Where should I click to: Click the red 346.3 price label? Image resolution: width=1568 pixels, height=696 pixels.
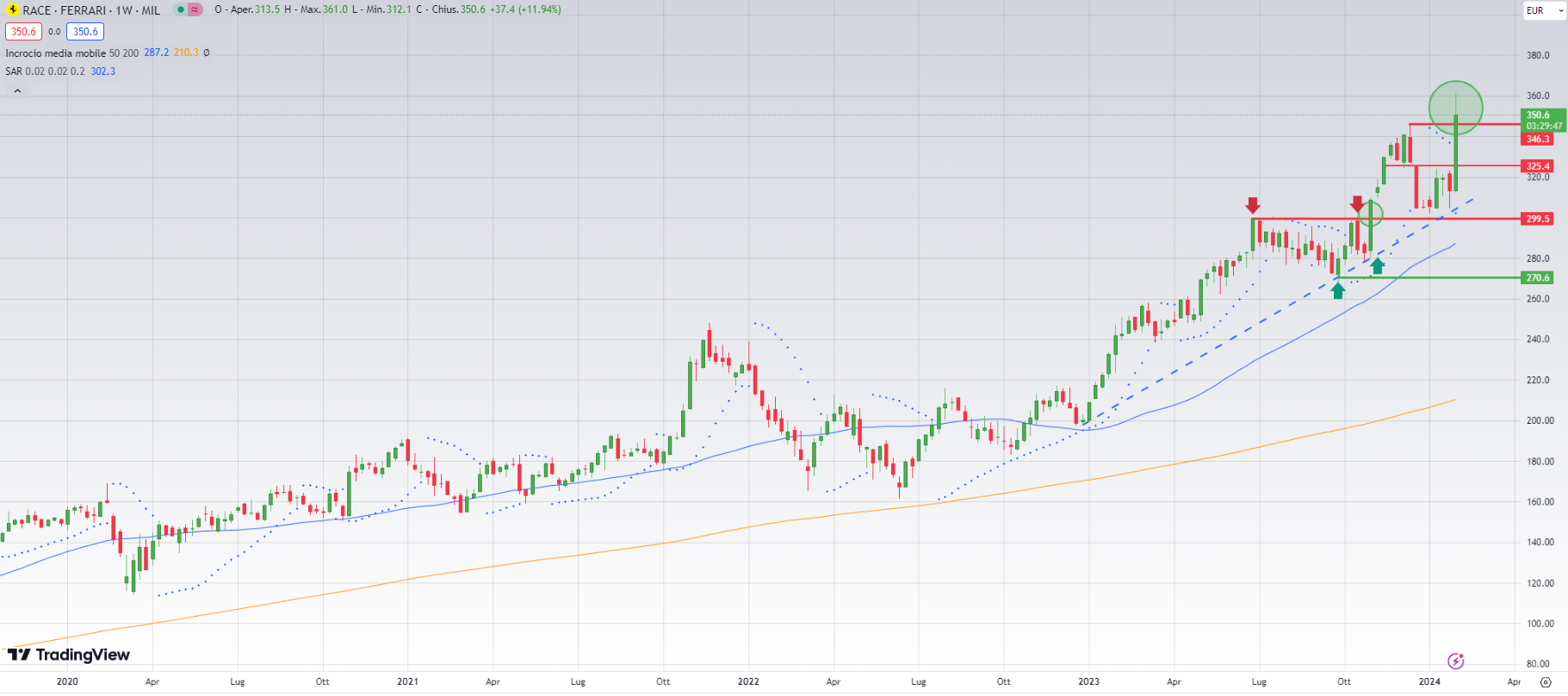pos(1537,139)
